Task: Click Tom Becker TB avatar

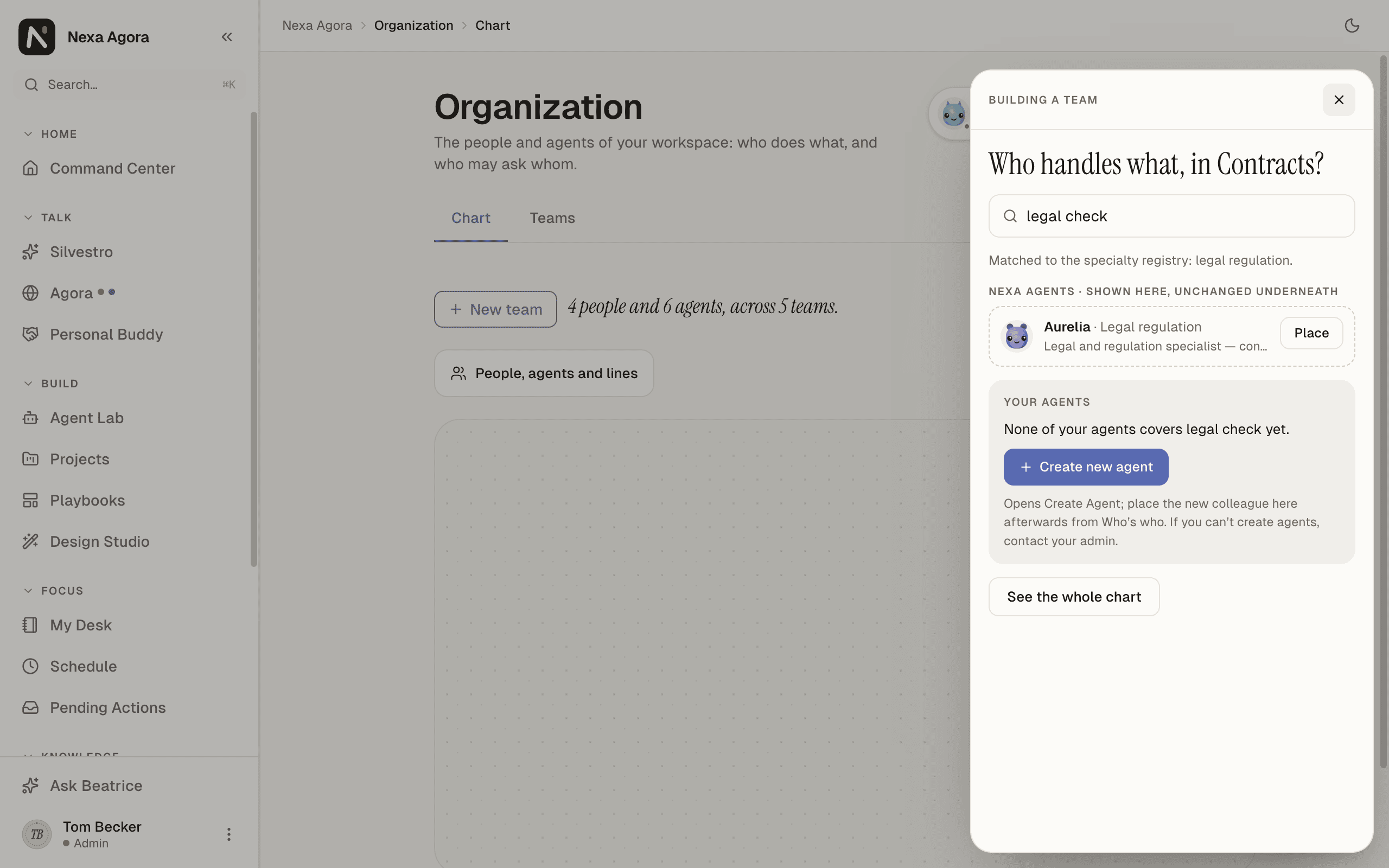Action: (37, 834)
